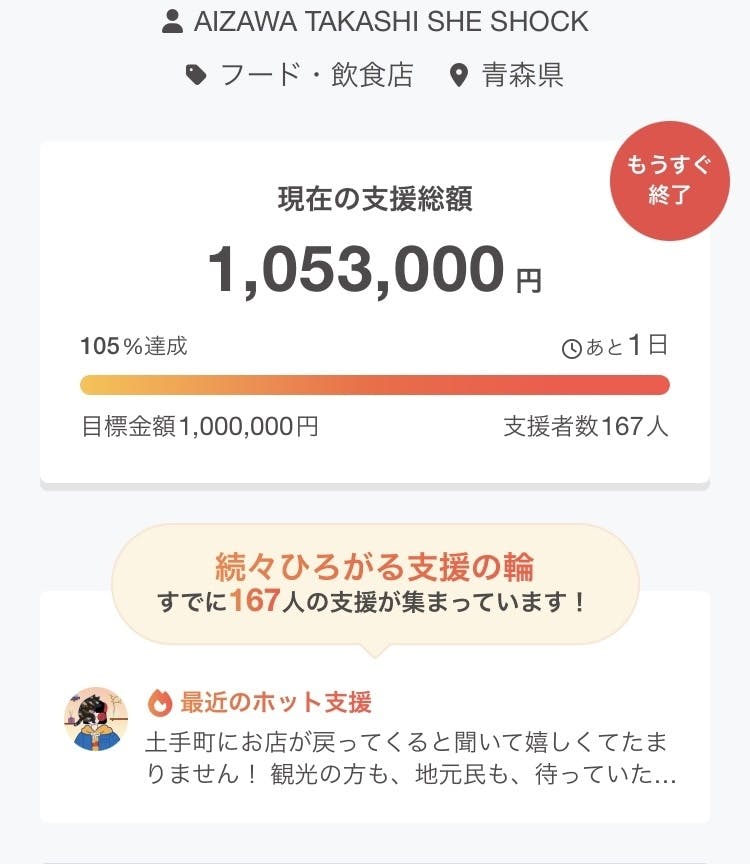
Task: Click the clock icon next to あと1日
Action: (x=571, y=349)
